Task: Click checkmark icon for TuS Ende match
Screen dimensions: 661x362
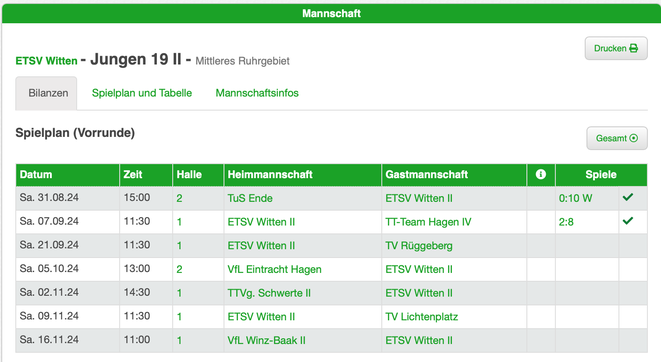Action: pyautogui.click(x=628, y=197)
